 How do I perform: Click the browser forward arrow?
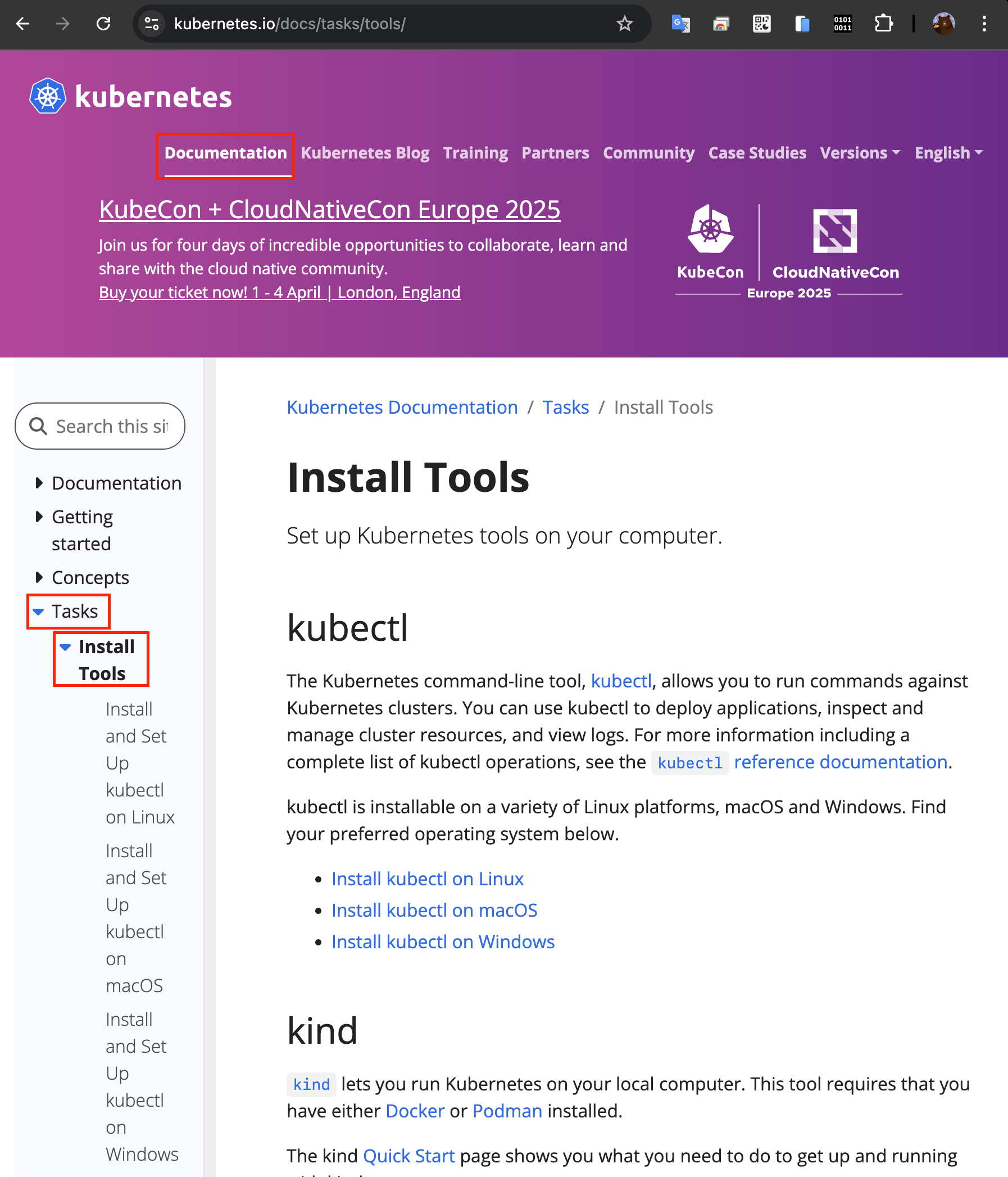(62, 24)
